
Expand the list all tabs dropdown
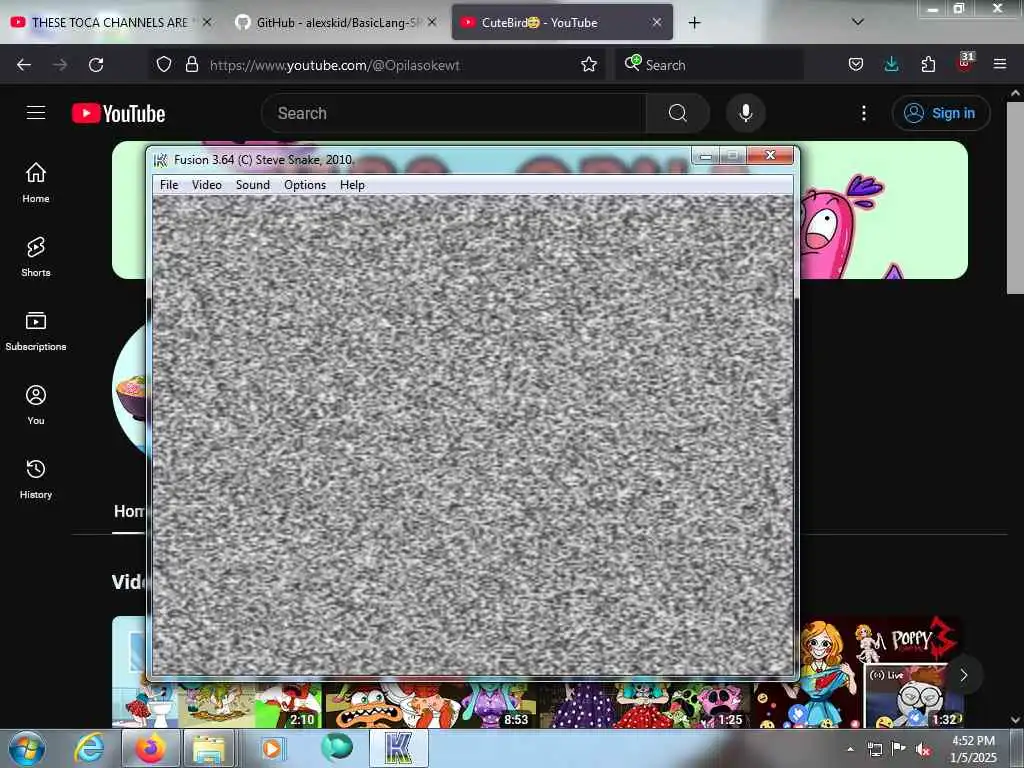coord(858,22)
